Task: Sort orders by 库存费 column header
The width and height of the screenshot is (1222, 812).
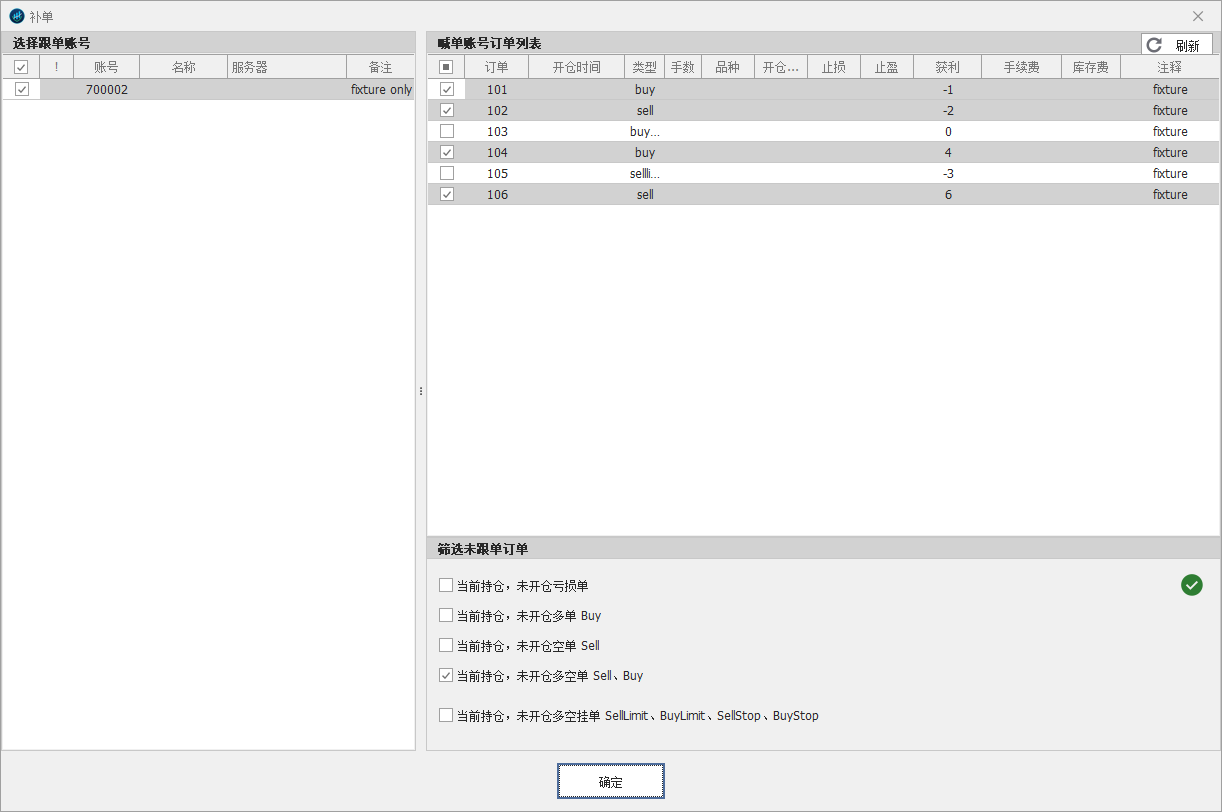Action: (x=1091, y=67)
